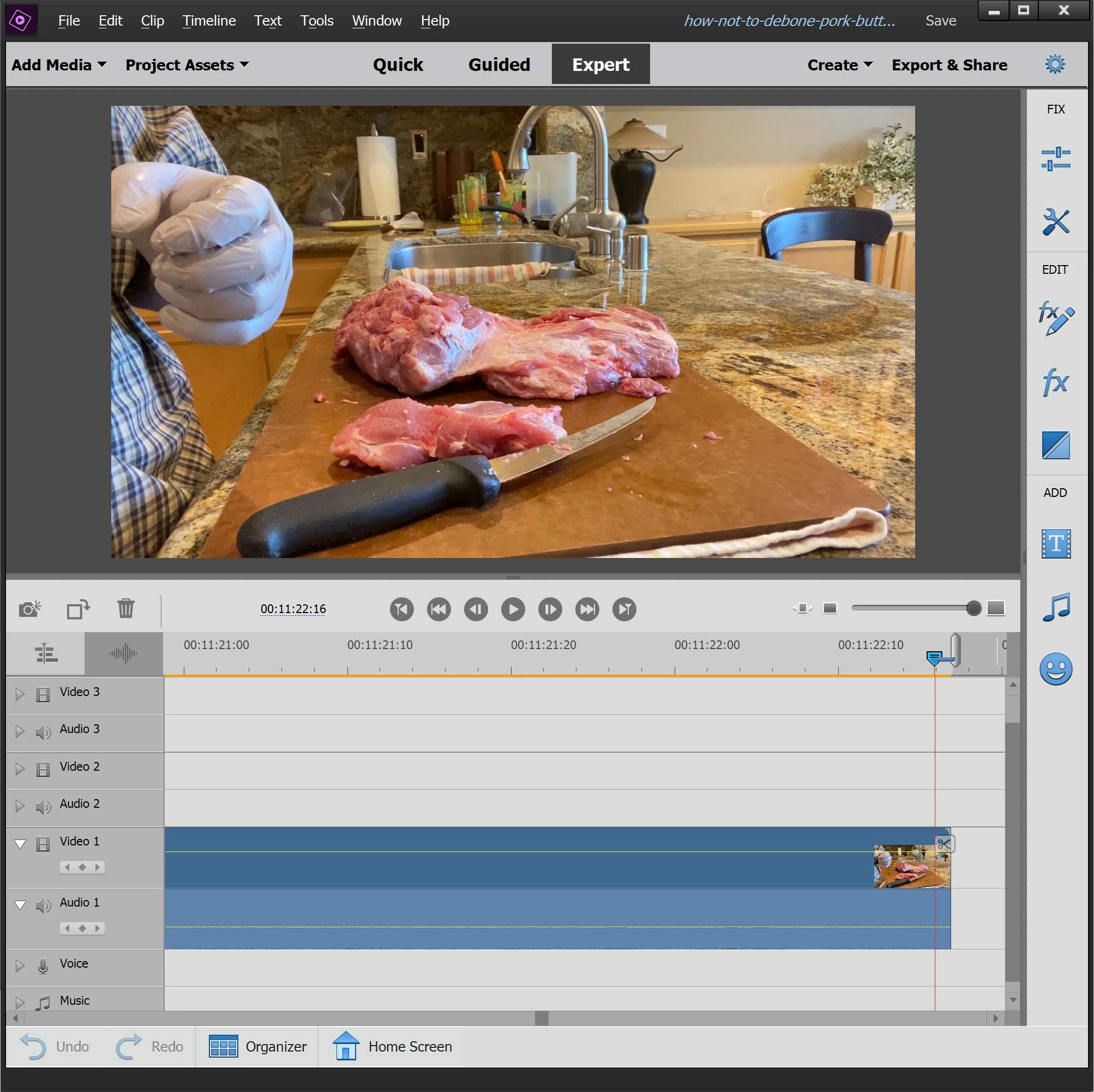The image size is (1094, 1092).
Task: Click the trash delete icon
Action: coord(126,608)
